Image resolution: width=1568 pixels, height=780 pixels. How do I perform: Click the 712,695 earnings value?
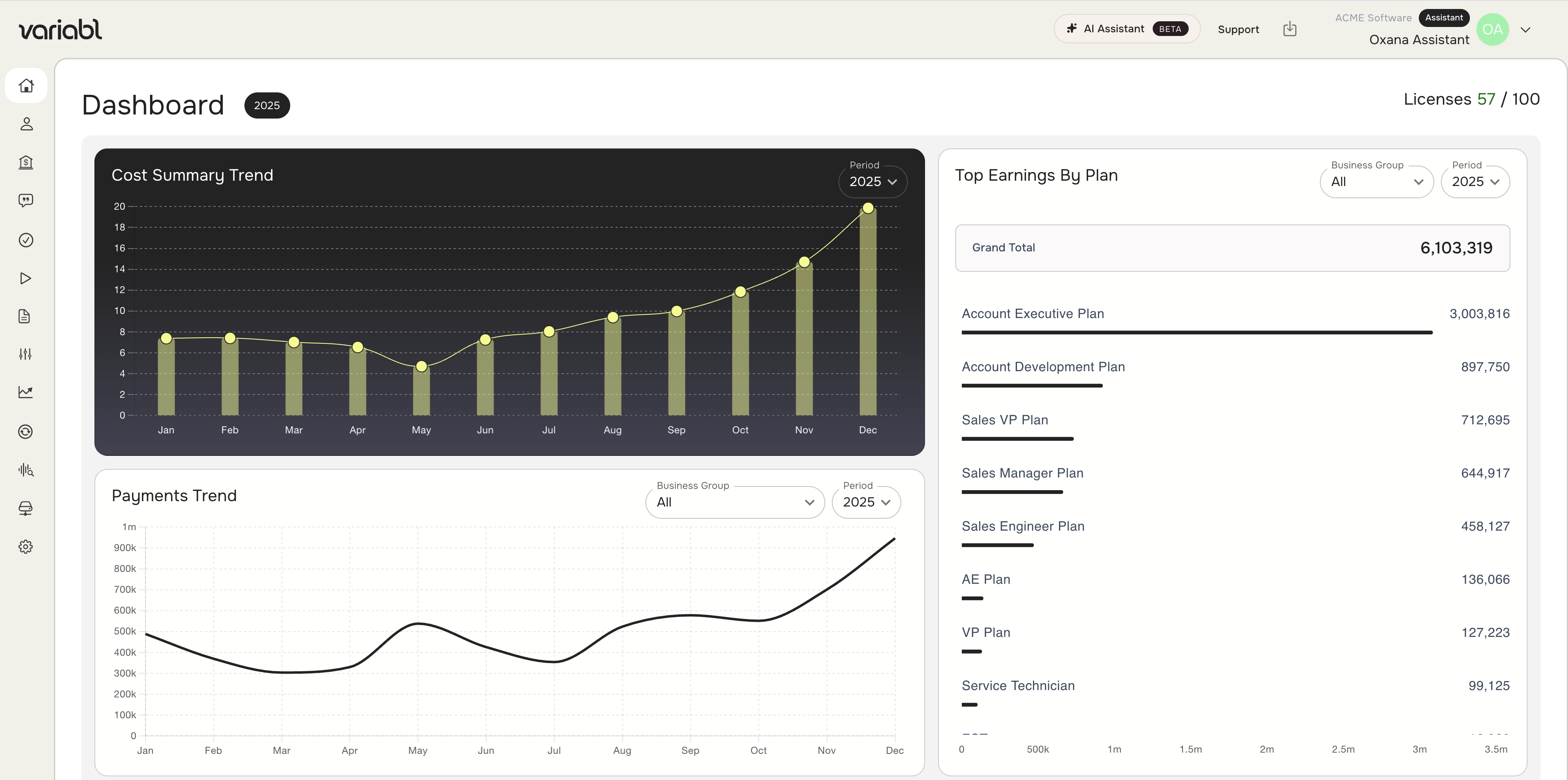tap(1485, 420)
